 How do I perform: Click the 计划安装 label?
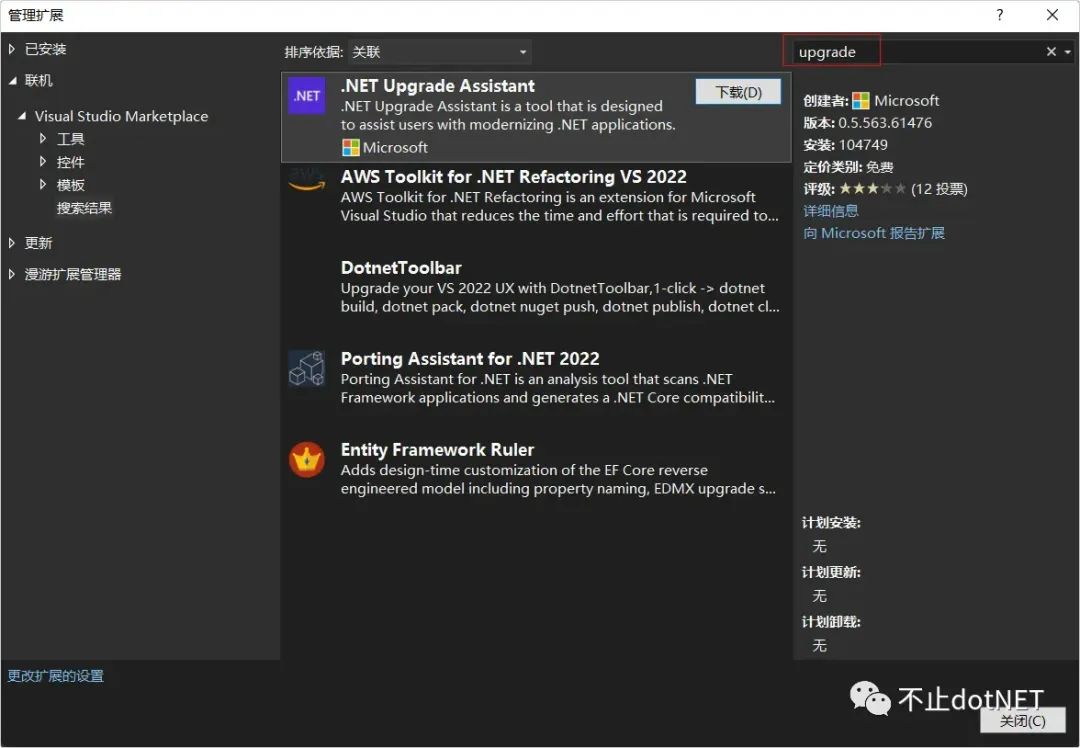tap(831, 523)
